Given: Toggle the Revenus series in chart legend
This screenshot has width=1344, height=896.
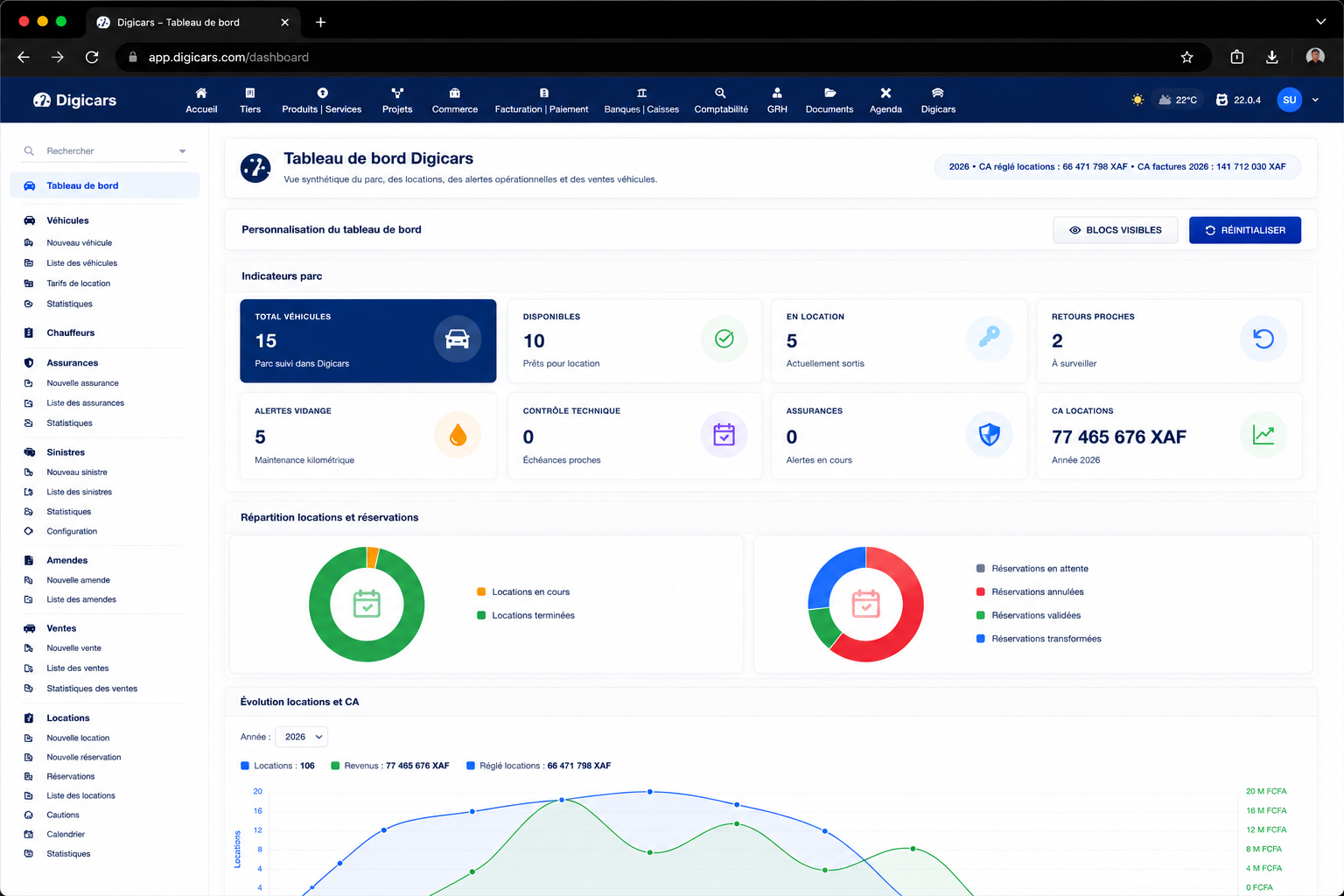Looking at the screenshot, I should tap(390, 766).
